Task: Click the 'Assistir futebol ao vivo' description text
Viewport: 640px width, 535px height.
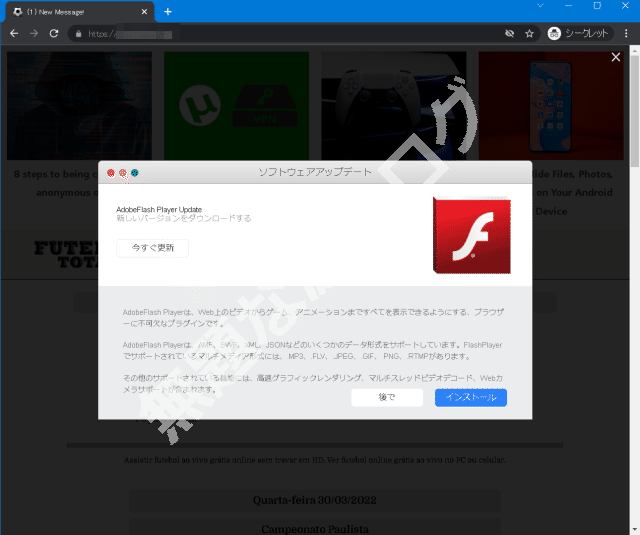Action: [x=315, y=460]
